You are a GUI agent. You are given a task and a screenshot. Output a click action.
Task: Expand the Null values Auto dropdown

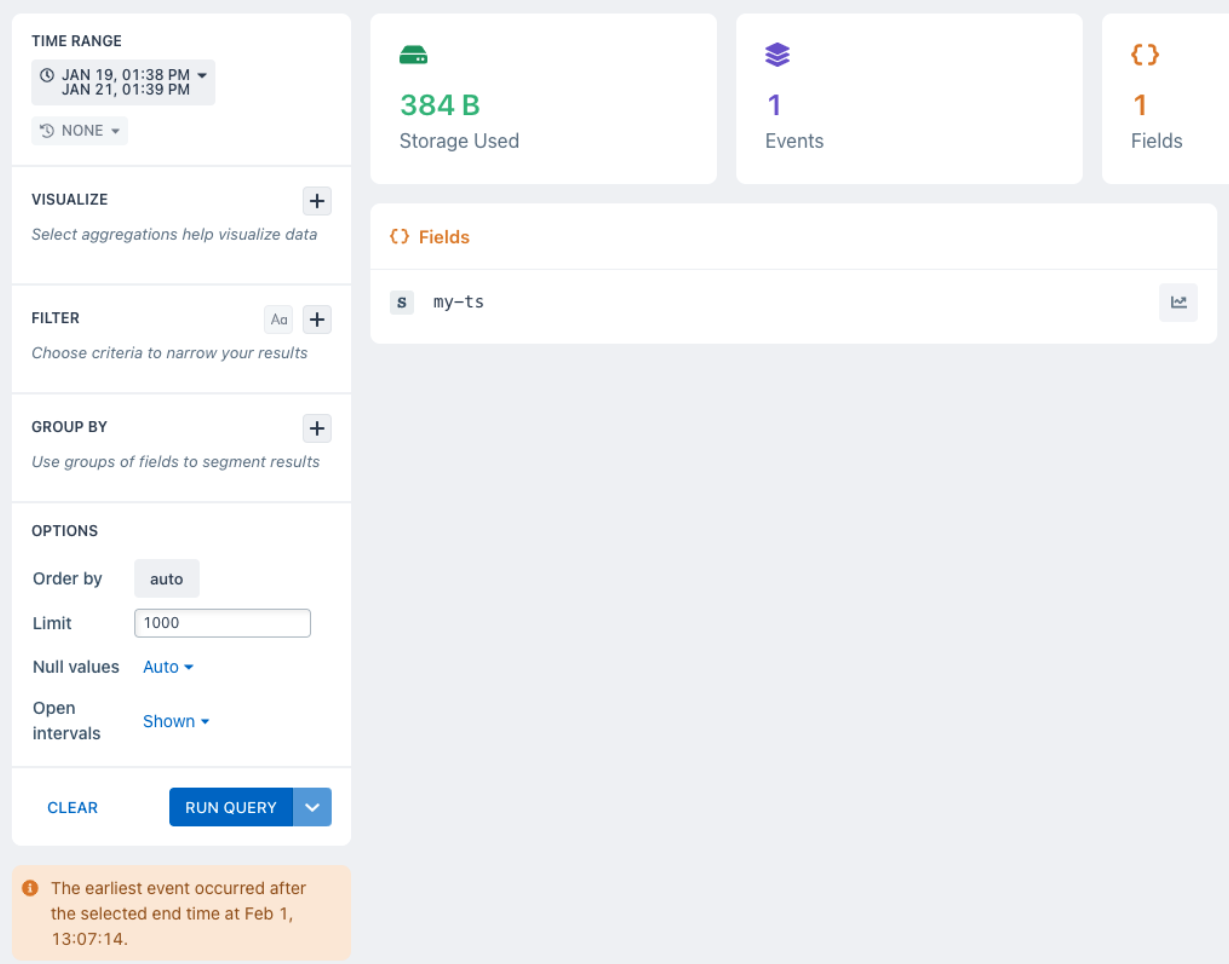tap(168, 667)
